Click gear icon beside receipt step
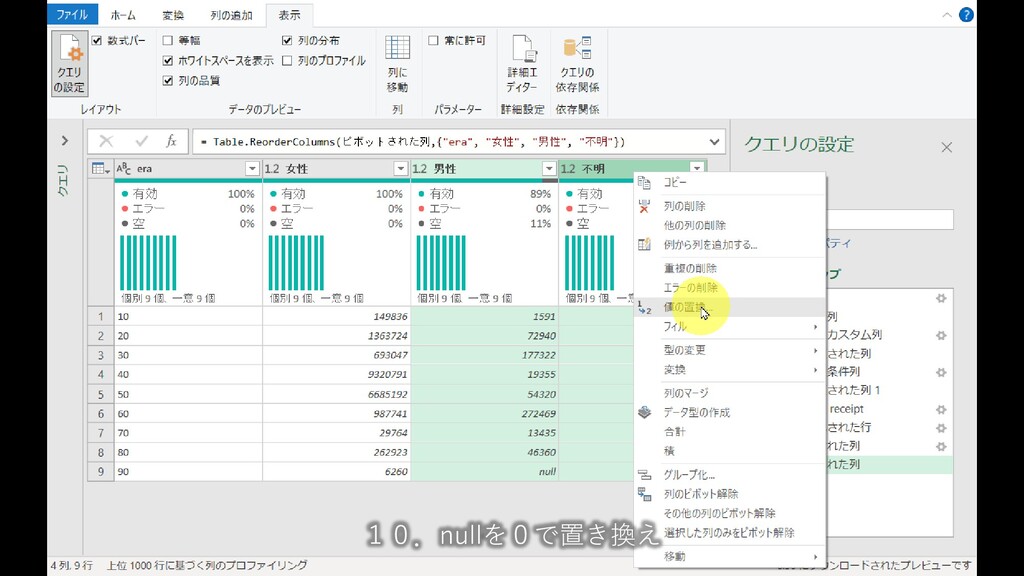1024x576 pixels. click(x=941, y=409)
